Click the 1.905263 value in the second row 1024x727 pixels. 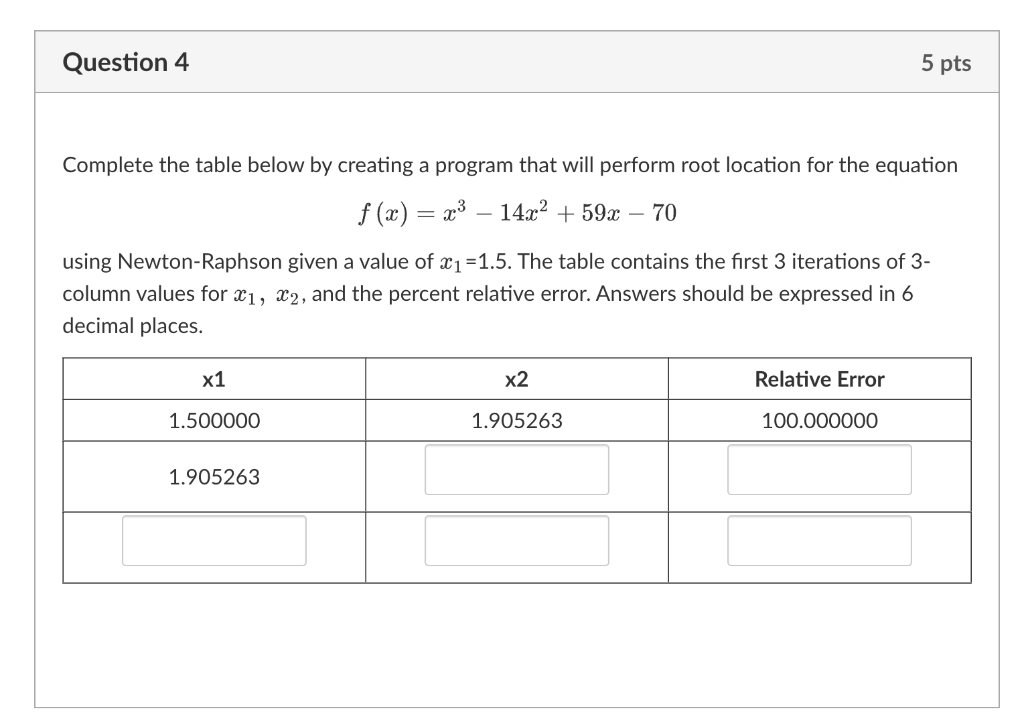pyautogui.click(x=213, y=477)
